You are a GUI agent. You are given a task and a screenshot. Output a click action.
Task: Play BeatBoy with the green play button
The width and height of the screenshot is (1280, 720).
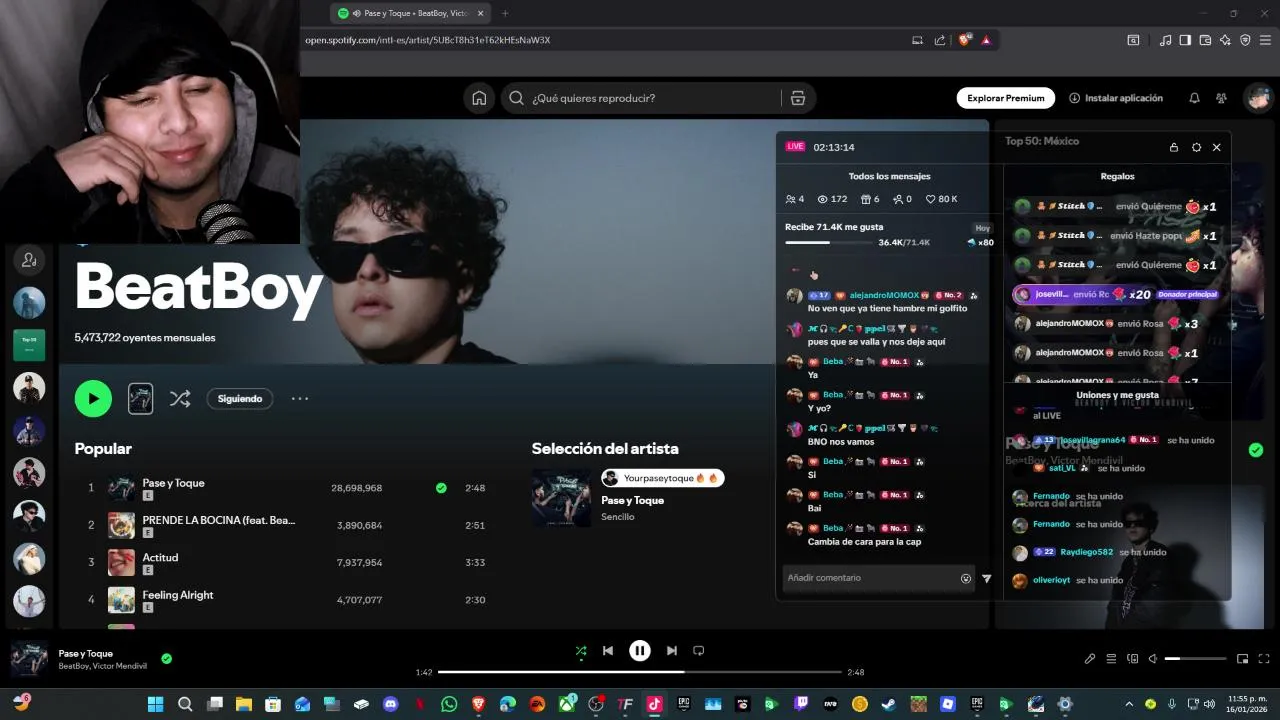(x=93, y=398)
